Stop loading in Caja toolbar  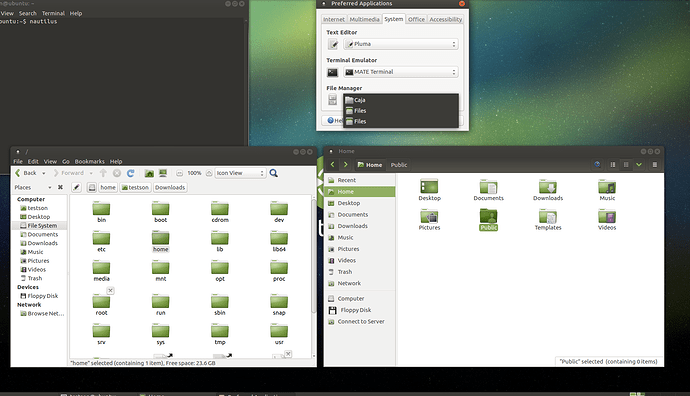tap(117, 173)
